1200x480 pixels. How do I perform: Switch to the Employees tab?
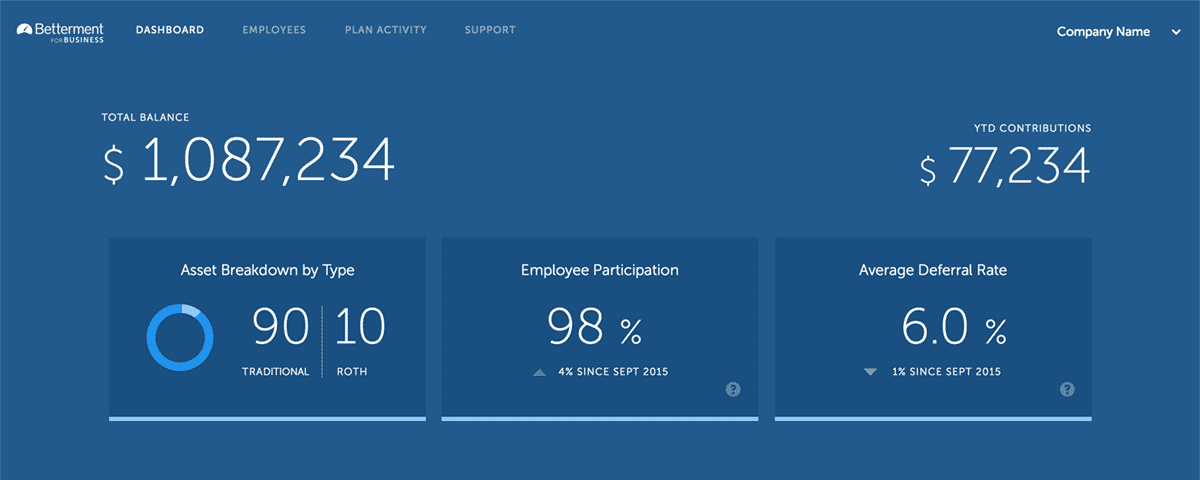pyautogui.click(x=274, y=30)
